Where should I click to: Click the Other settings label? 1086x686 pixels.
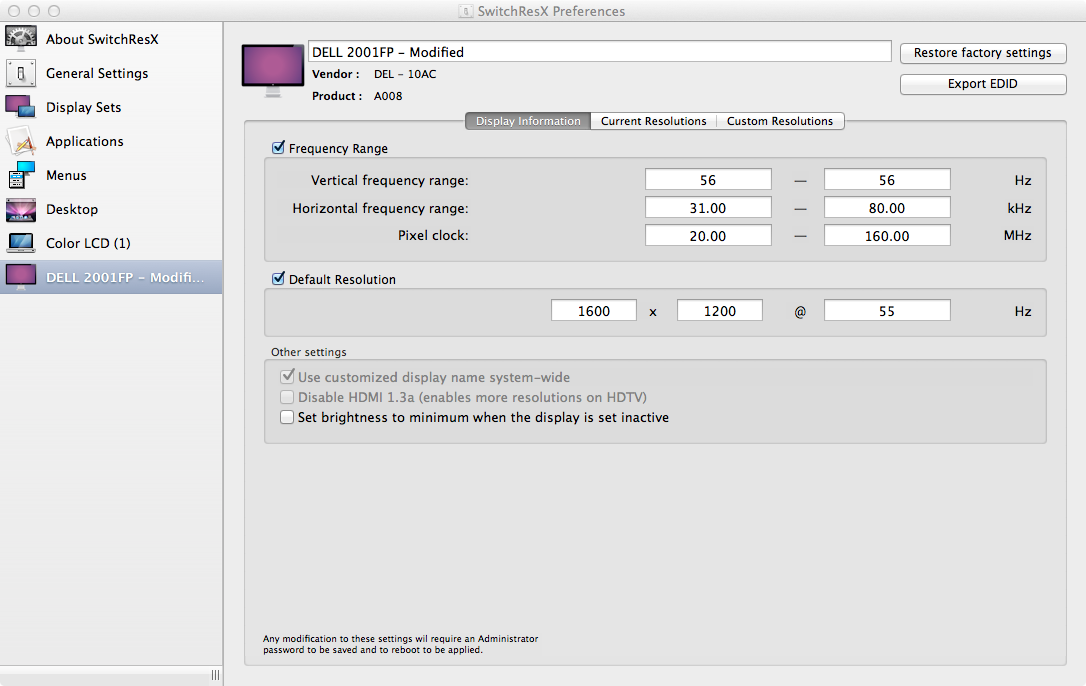(309, 352)
